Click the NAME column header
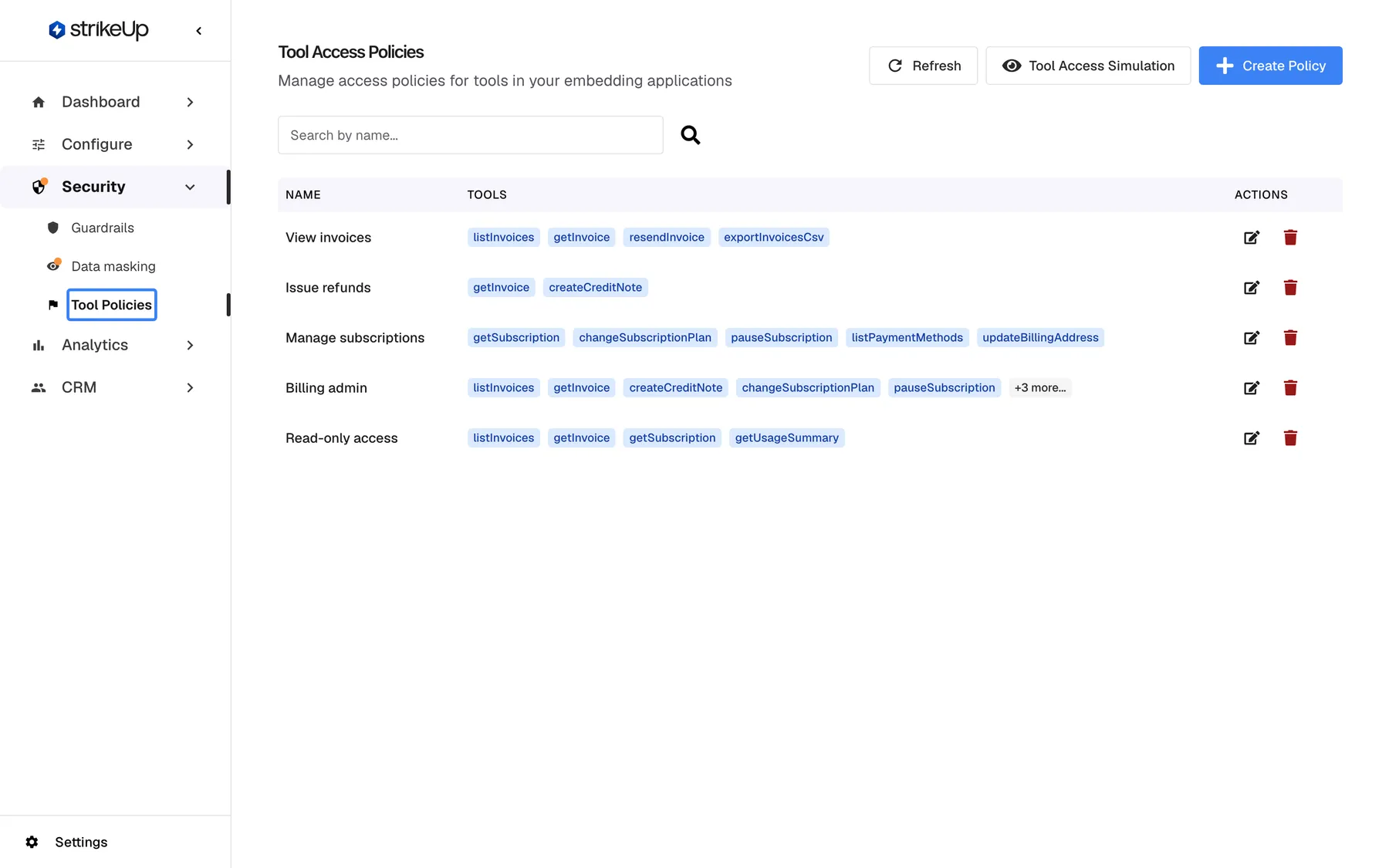1389x868 pixels. coord(303,194)
